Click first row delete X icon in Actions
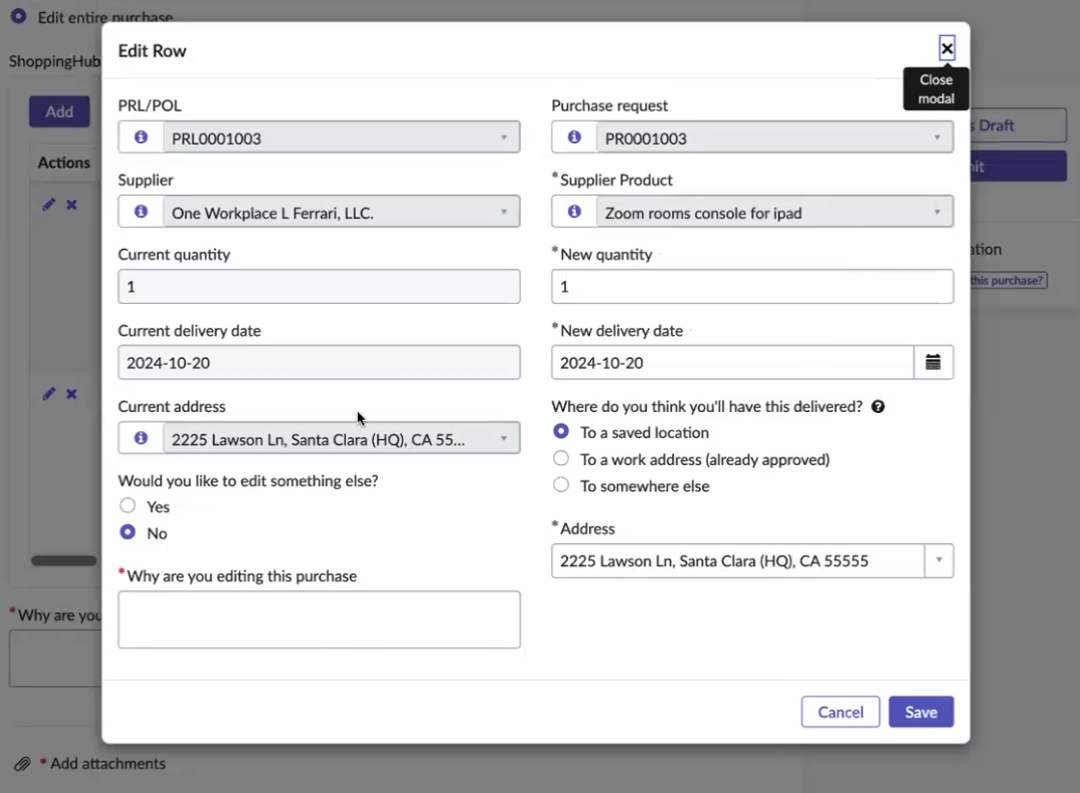The image size is (1080, 793). pos(72,205)
